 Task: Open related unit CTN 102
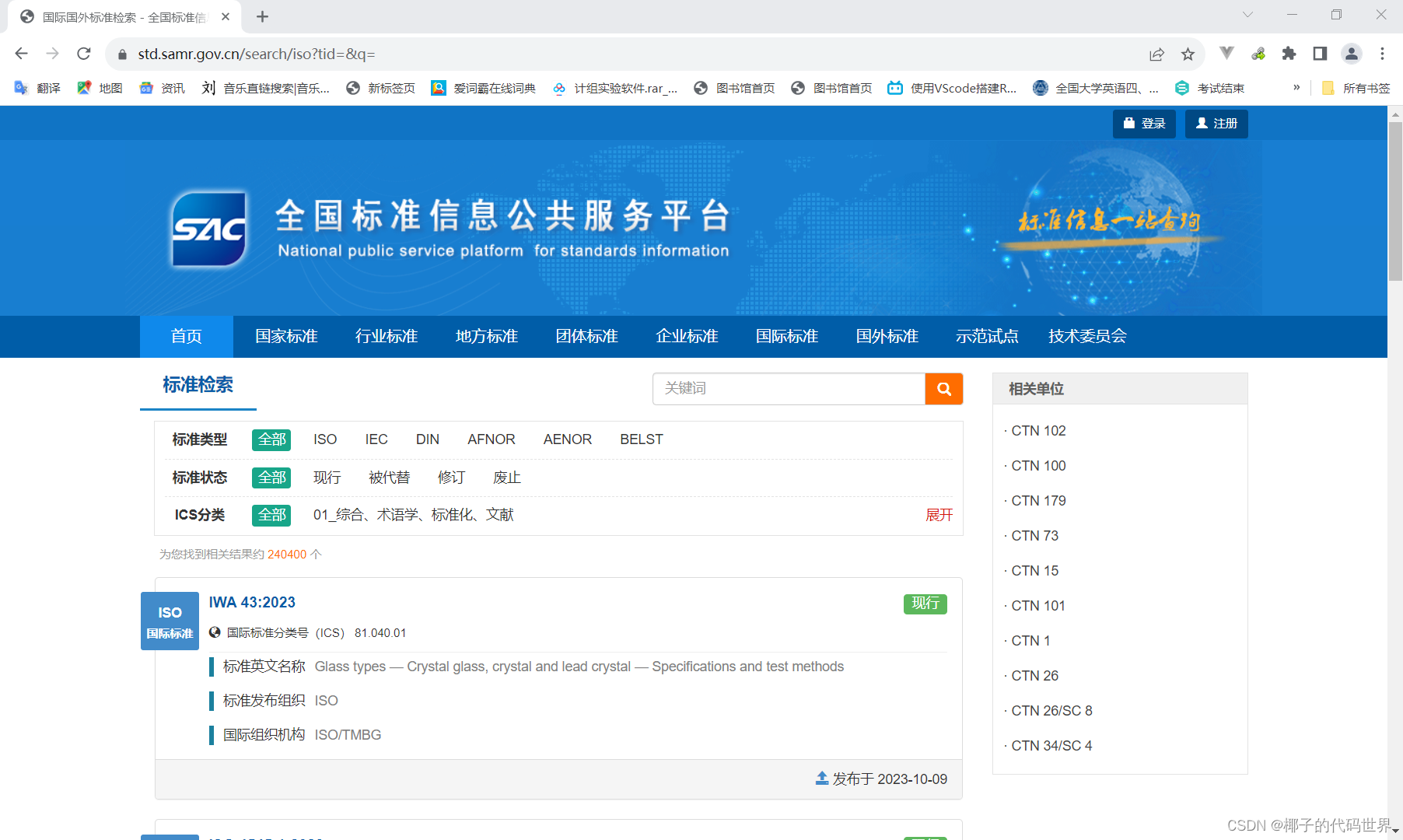1038,431
